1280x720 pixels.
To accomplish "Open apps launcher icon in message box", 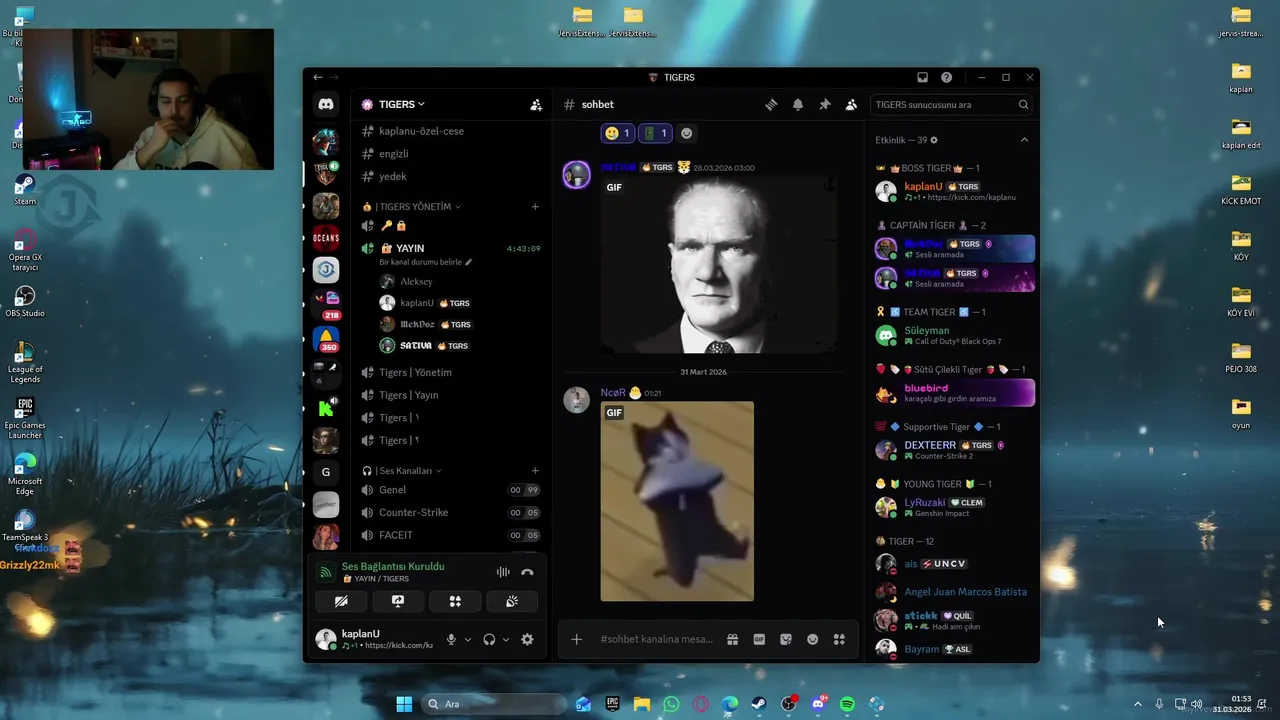I will tap(839, 639).
